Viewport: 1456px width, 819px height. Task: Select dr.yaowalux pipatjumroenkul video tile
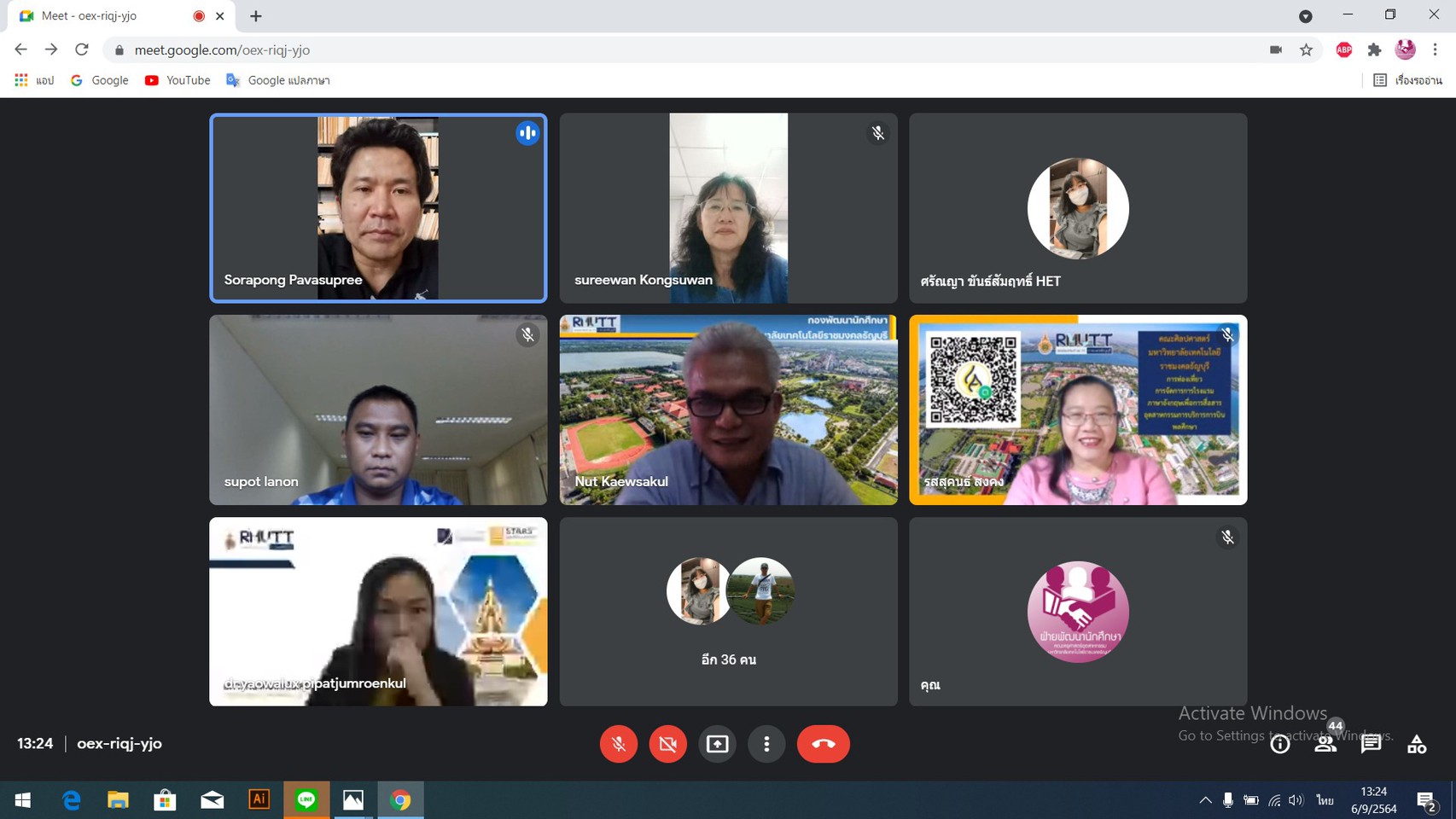[378, 612]
